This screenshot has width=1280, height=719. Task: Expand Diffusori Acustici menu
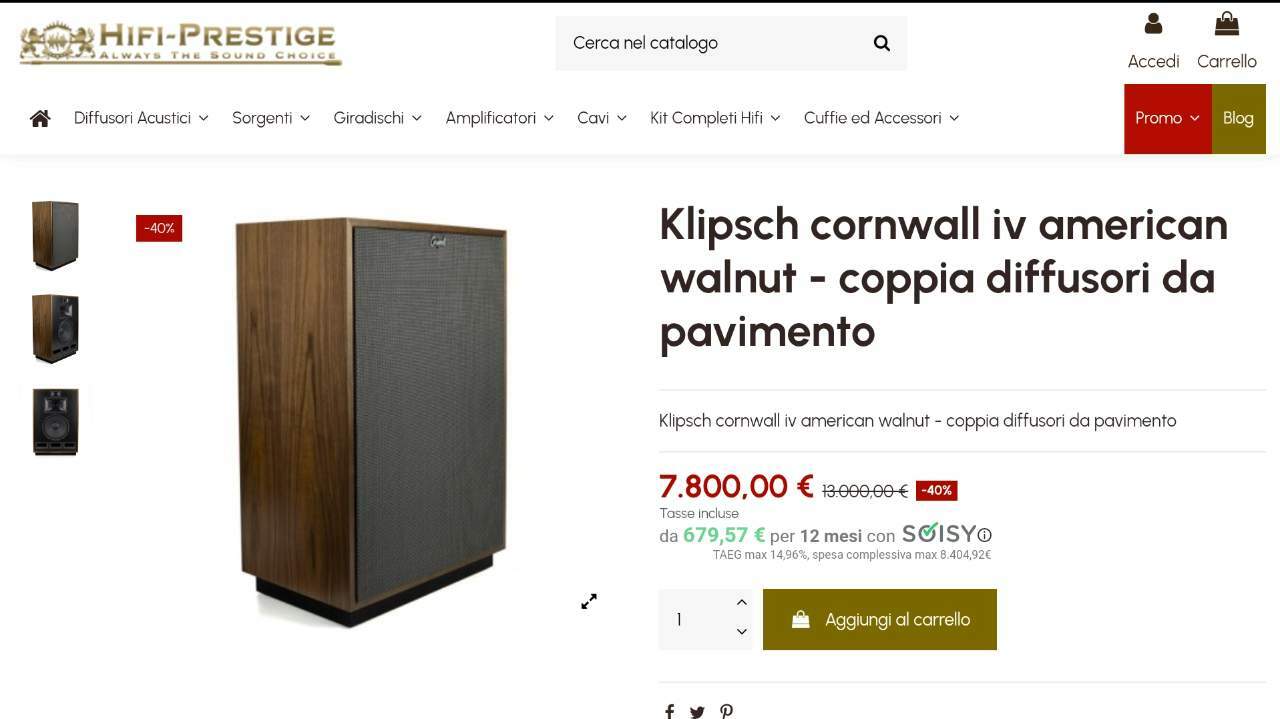coord(141,118)
